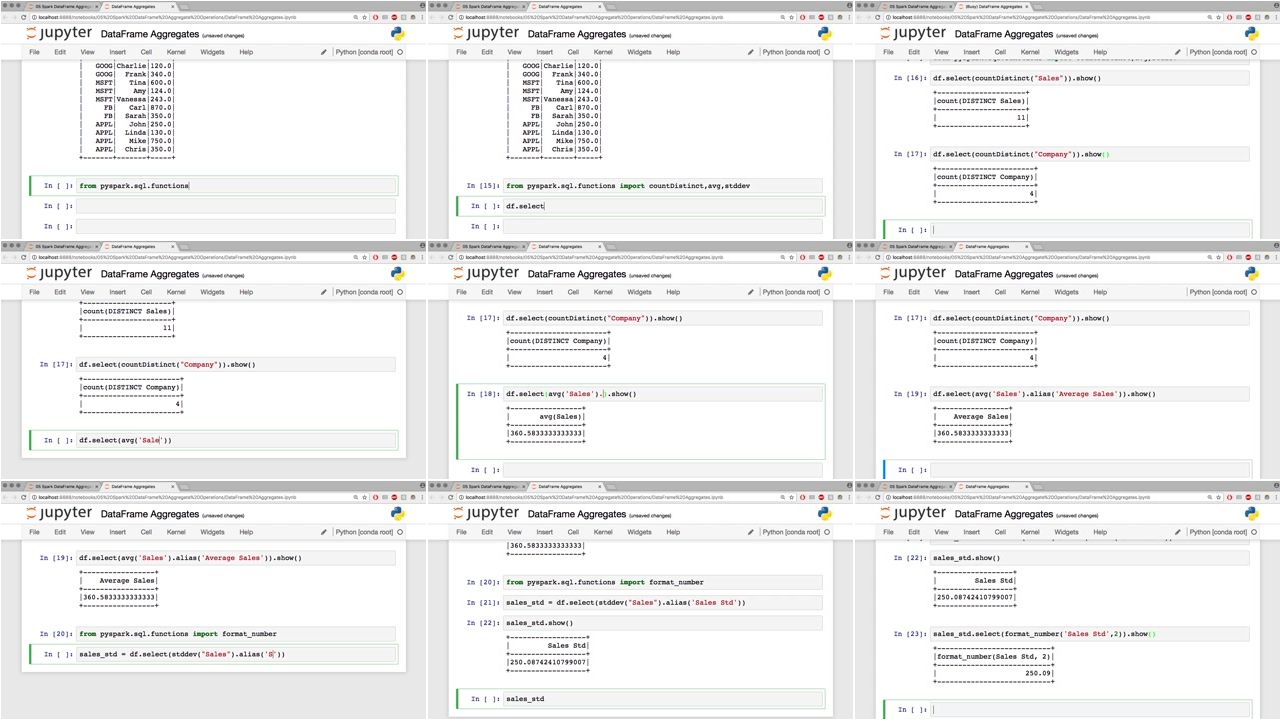The height and width of the screenshot is (720, 1281).
Task: Open View menu in notebook showing In [21]
Action: pos(514,532)
